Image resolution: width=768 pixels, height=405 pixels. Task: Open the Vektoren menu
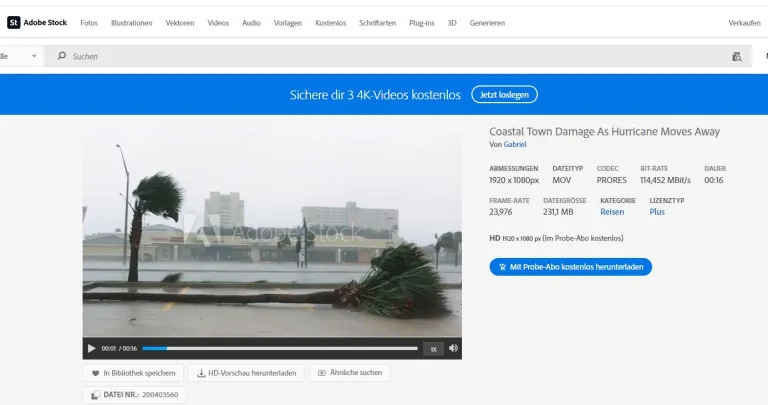(x=180, y=23)
